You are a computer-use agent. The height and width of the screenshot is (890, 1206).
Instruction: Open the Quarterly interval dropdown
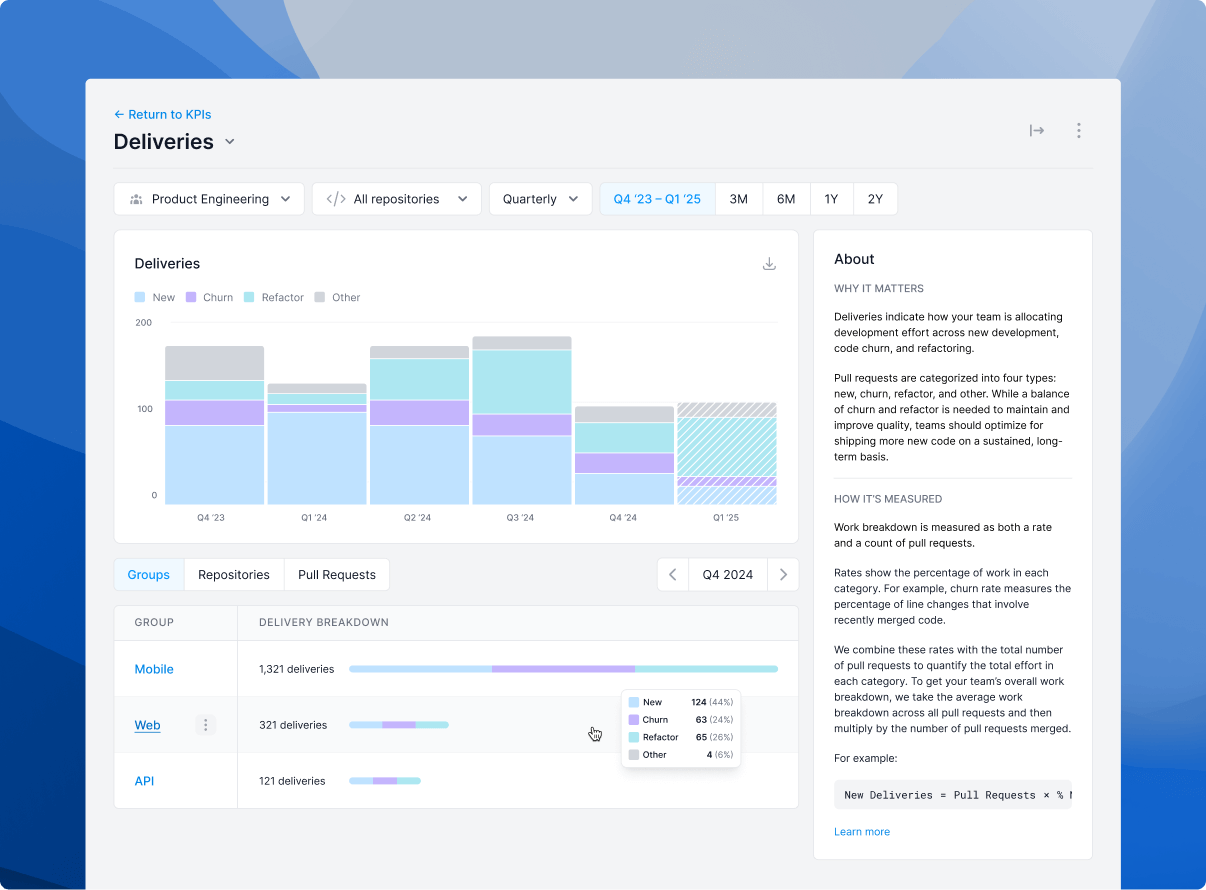click(540, 199)
